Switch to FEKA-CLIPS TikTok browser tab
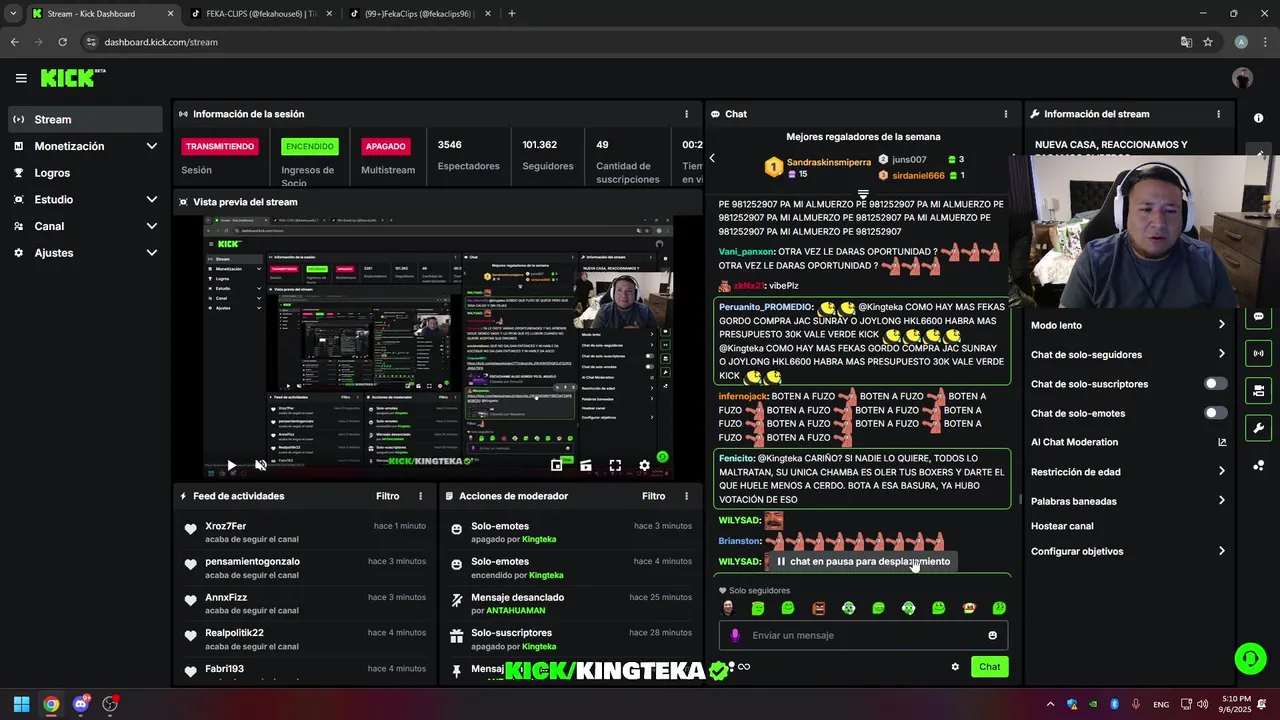Image resolution: width=1280 pixels, height=720 pixels. pyautogui.click(x=260, y=14)
